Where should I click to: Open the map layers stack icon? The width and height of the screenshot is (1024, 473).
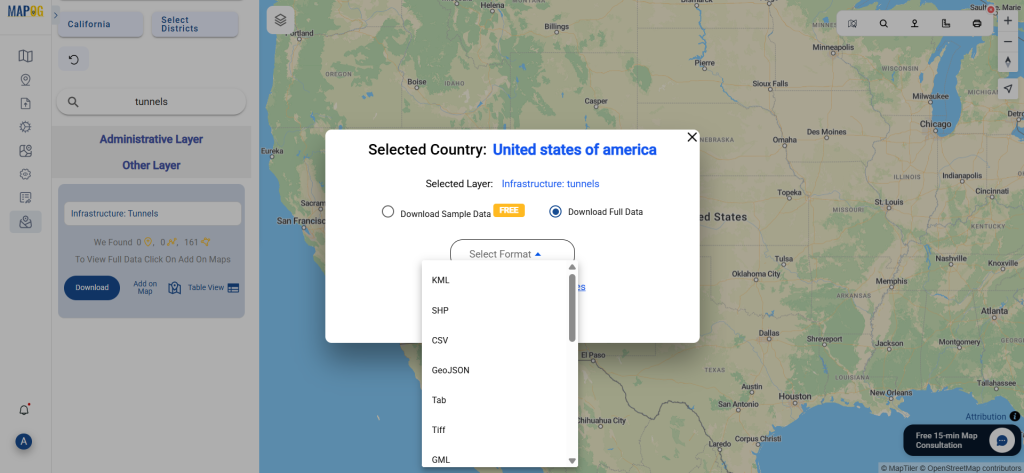pyautogui.click(x=280, y=20)
